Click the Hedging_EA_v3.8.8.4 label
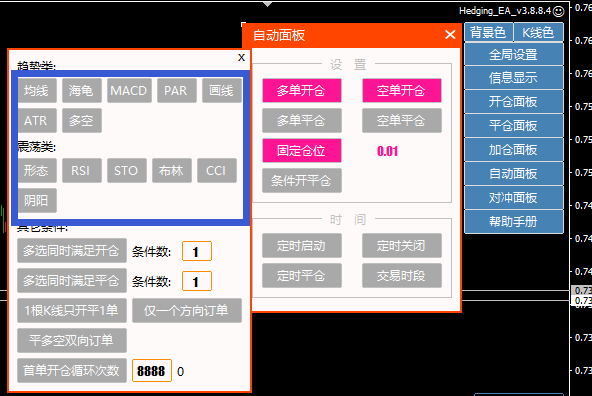Screen dimensions: 592x396 (x=505, y=11)
